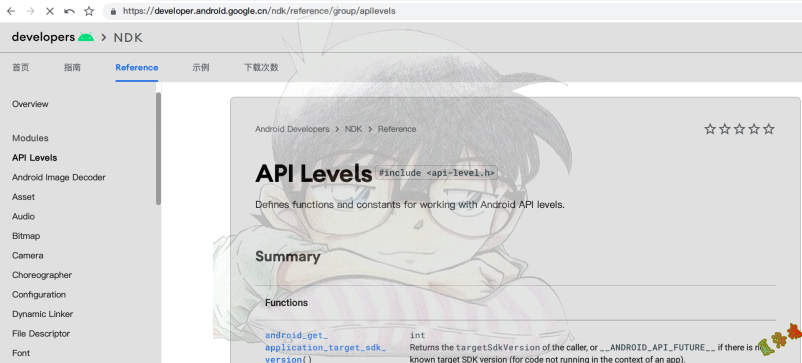This screenshot has width=802, height=363.
Task: Click the address bar URL field
Action: coord(452,11)
